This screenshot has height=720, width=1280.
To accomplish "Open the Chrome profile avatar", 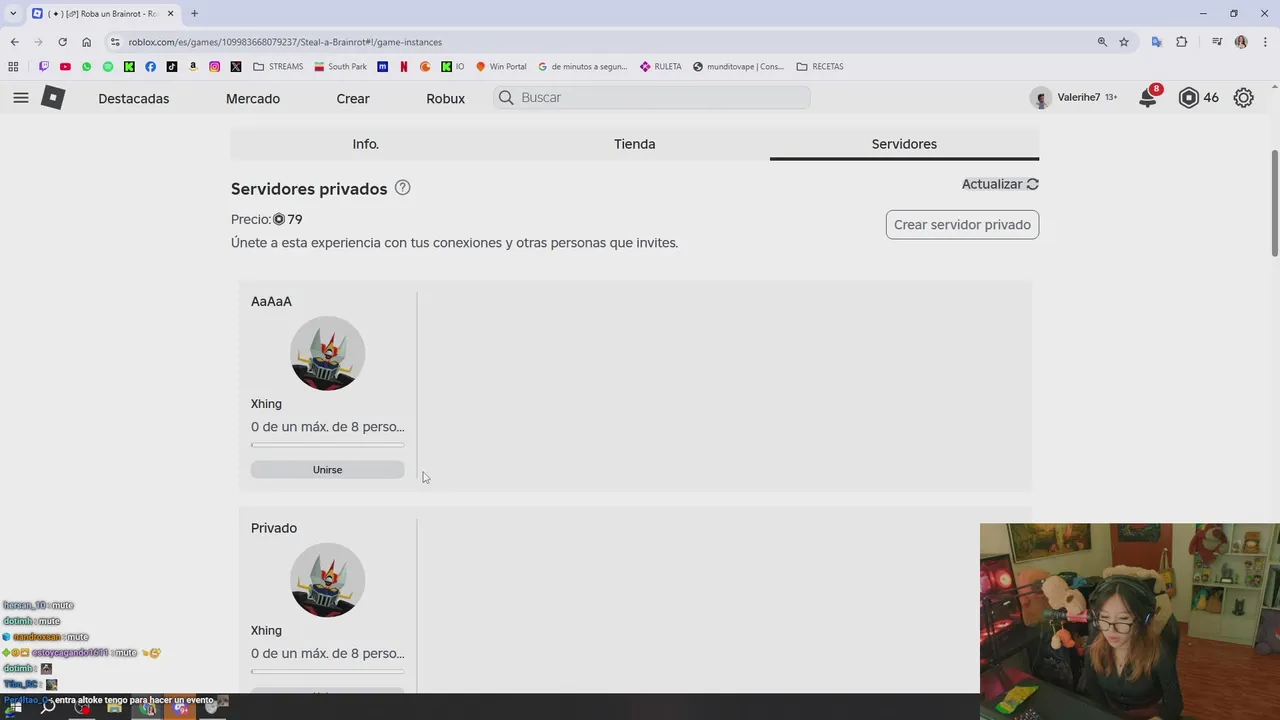I will pos(1241,42).
